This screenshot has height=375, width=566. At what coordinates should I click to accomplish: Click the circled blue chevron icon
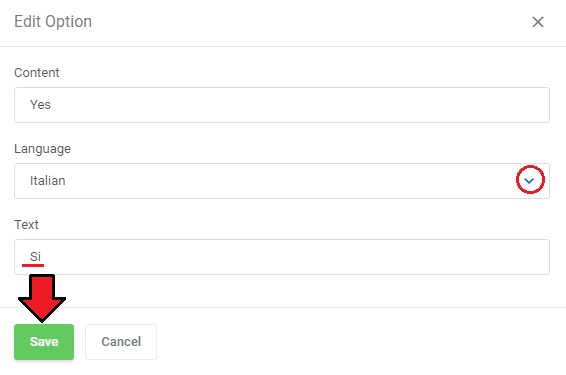(x=529, y=181)
